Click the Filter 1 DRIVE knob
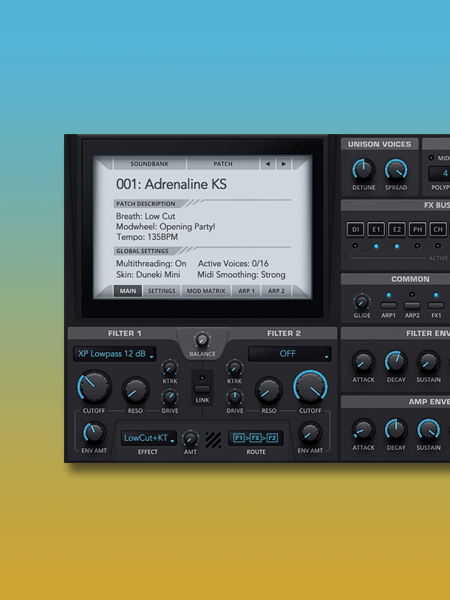Image resolution: width=450 pixels, height=600 pixels. pos(170,397)
